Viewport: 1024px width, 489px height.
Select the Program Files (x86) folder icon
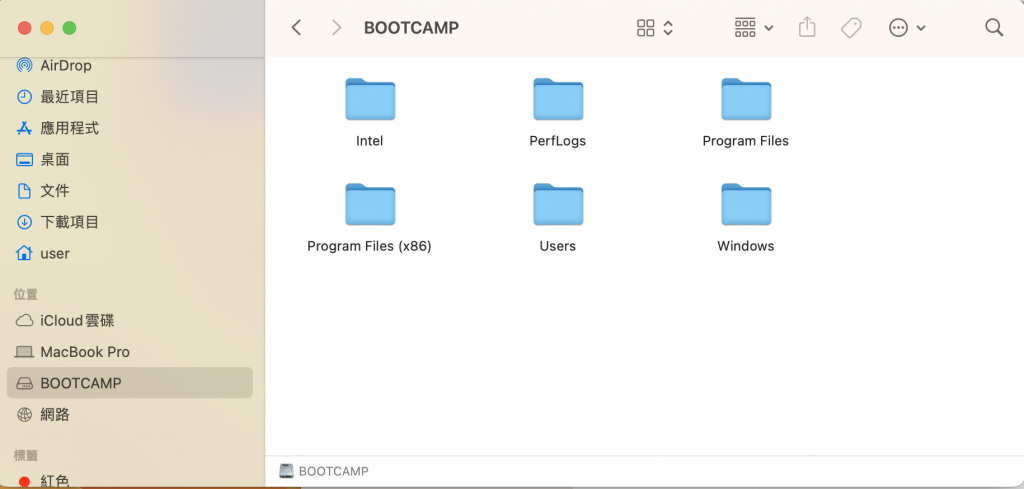click(x=370, y=204)
